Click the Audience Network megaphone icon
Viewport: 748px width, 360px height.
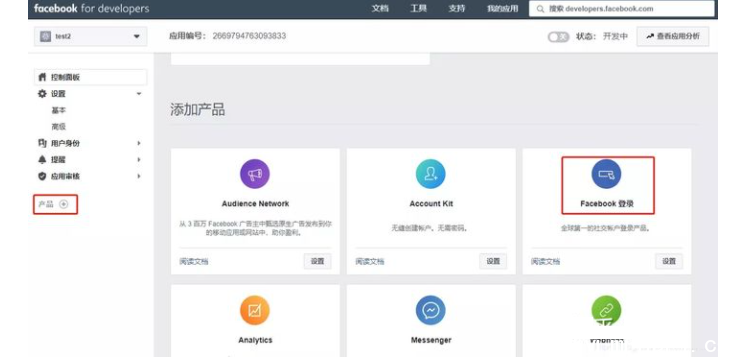pyautogui.click(x=255, y=174)
